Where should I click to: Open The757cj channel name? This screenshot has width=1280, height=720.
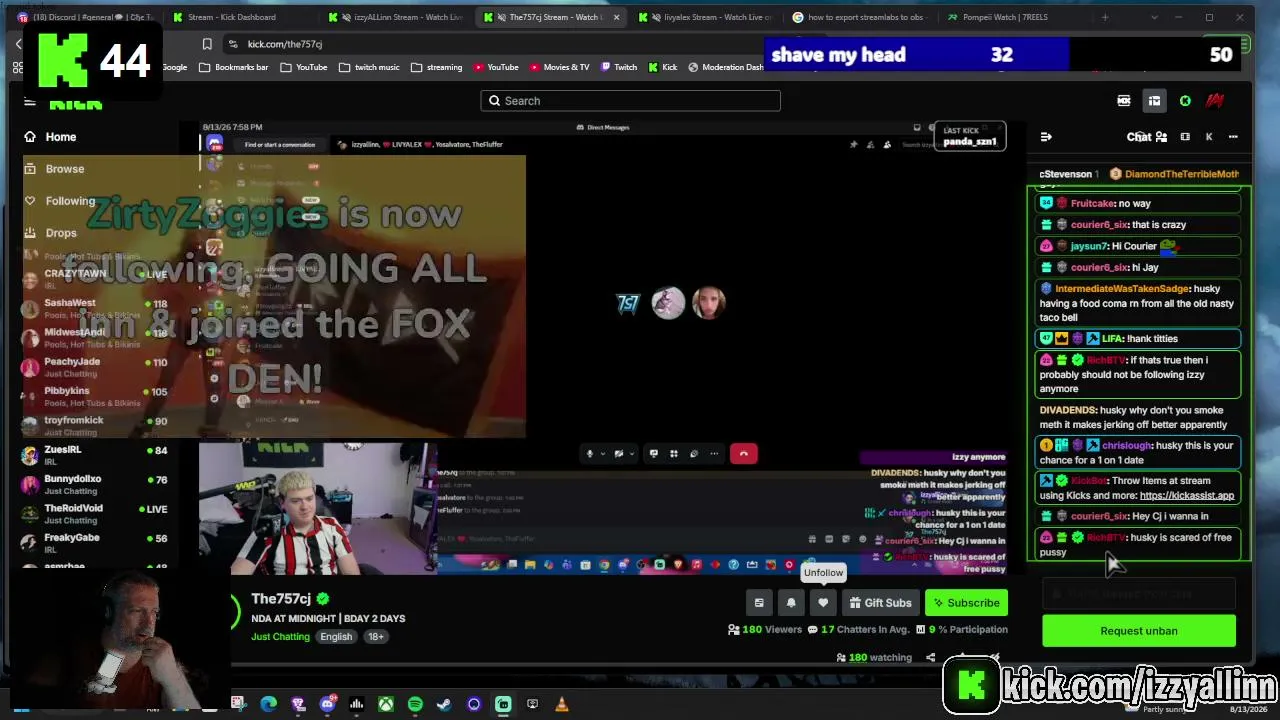pyautogui.click(x=281, y=599)
